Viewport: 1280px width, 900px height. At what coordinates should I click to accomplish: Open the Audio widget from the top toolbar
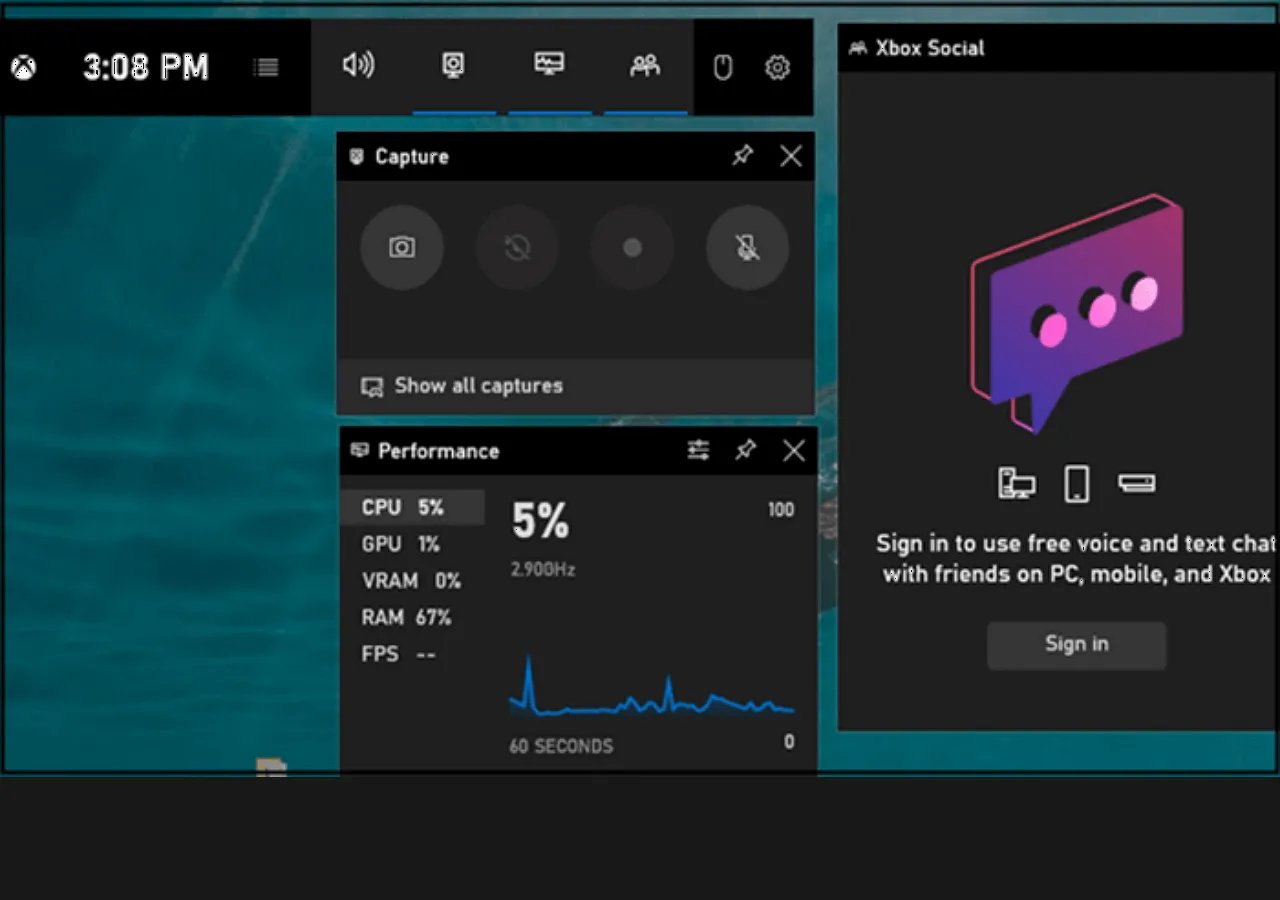(x=359, y=66)
